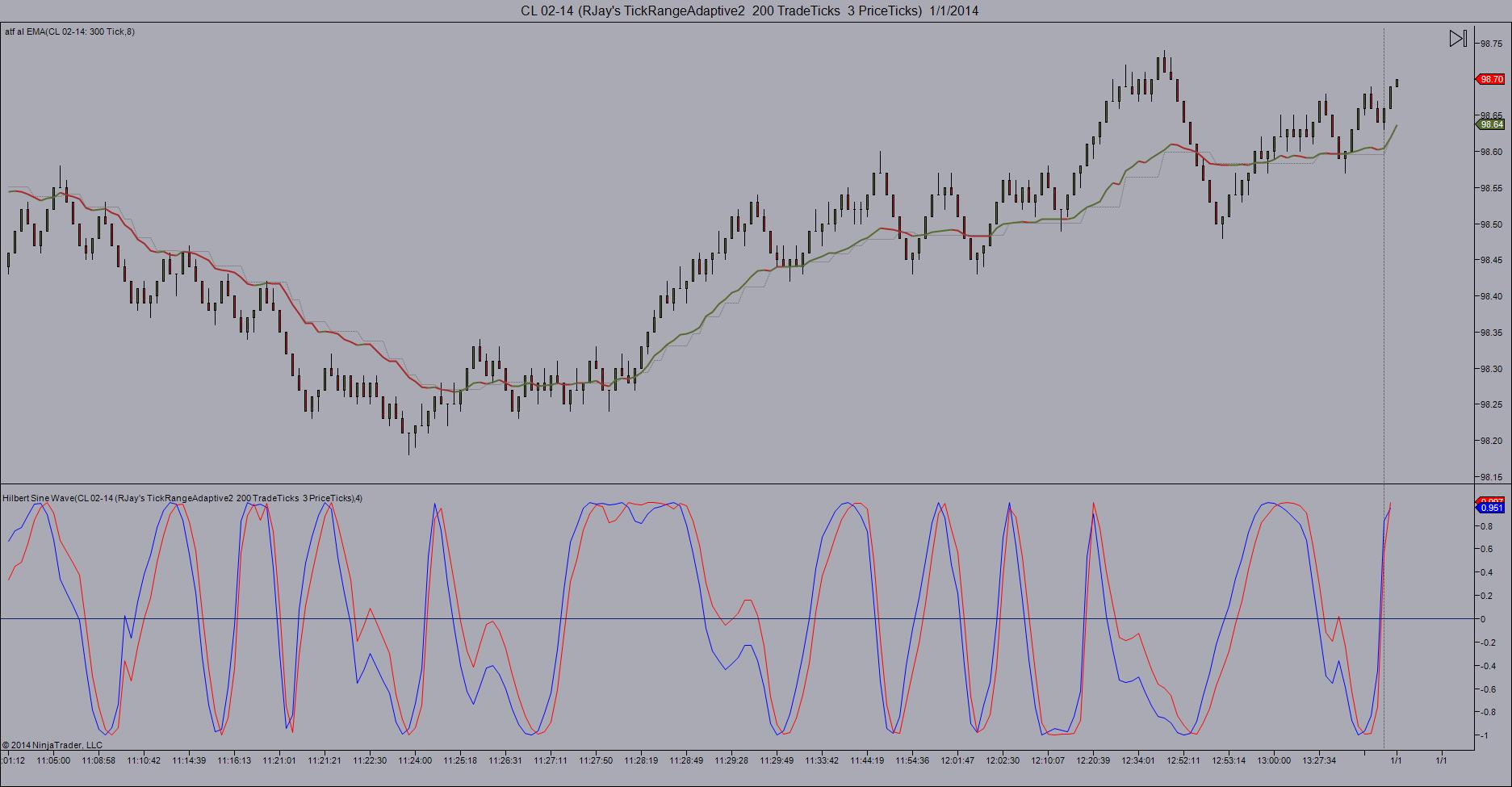1512x787 pixels.
Task: Click the -0.8 sine wave scale label
Action: click(1487, 712)
